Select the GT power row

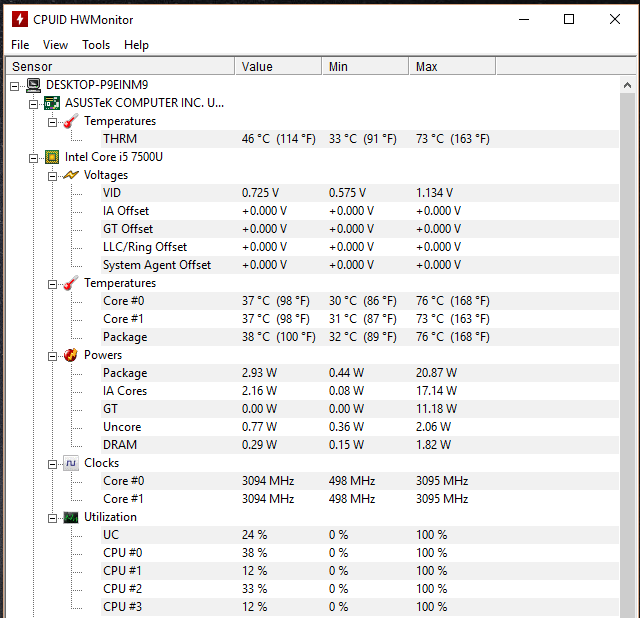point(360,409)
